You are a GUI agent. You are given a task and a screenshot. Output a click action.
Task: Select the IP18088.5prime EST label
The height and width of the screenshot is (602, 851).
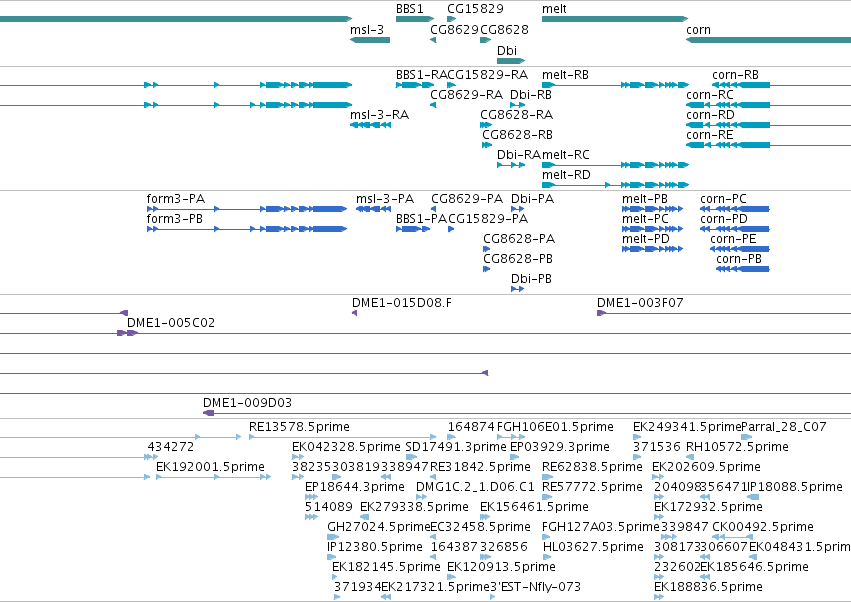pos(795,487)
